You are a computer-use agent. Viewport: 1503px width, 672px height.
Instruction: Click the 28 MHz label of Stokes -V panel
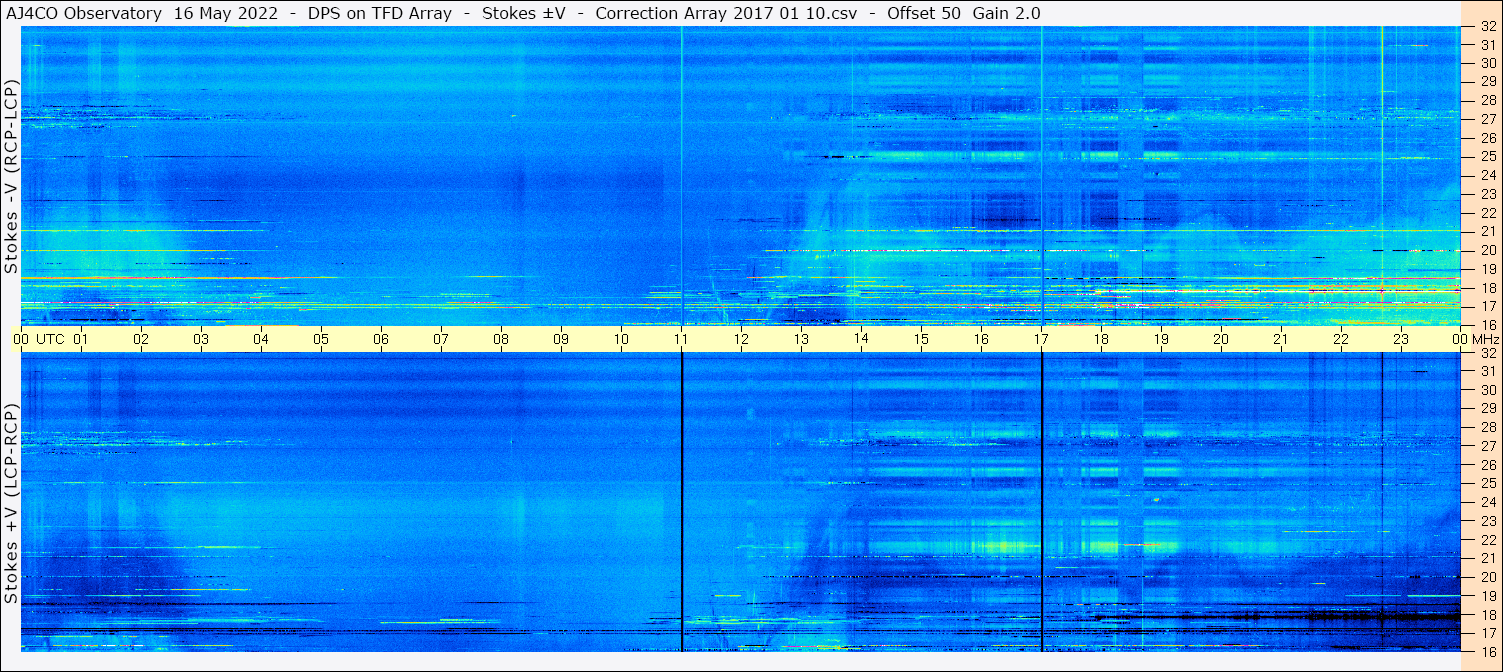[x=1488, y=100]
